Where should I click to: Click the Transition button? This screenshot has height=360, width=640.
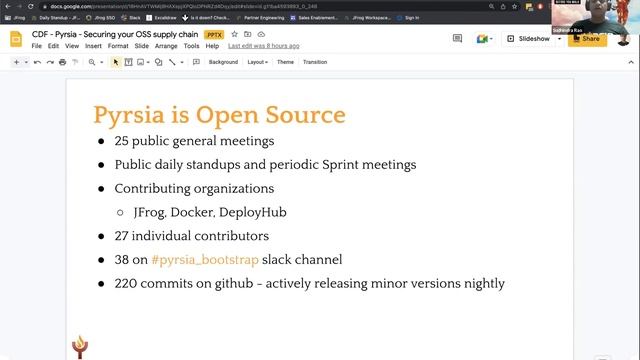click(x=315, y=62)
